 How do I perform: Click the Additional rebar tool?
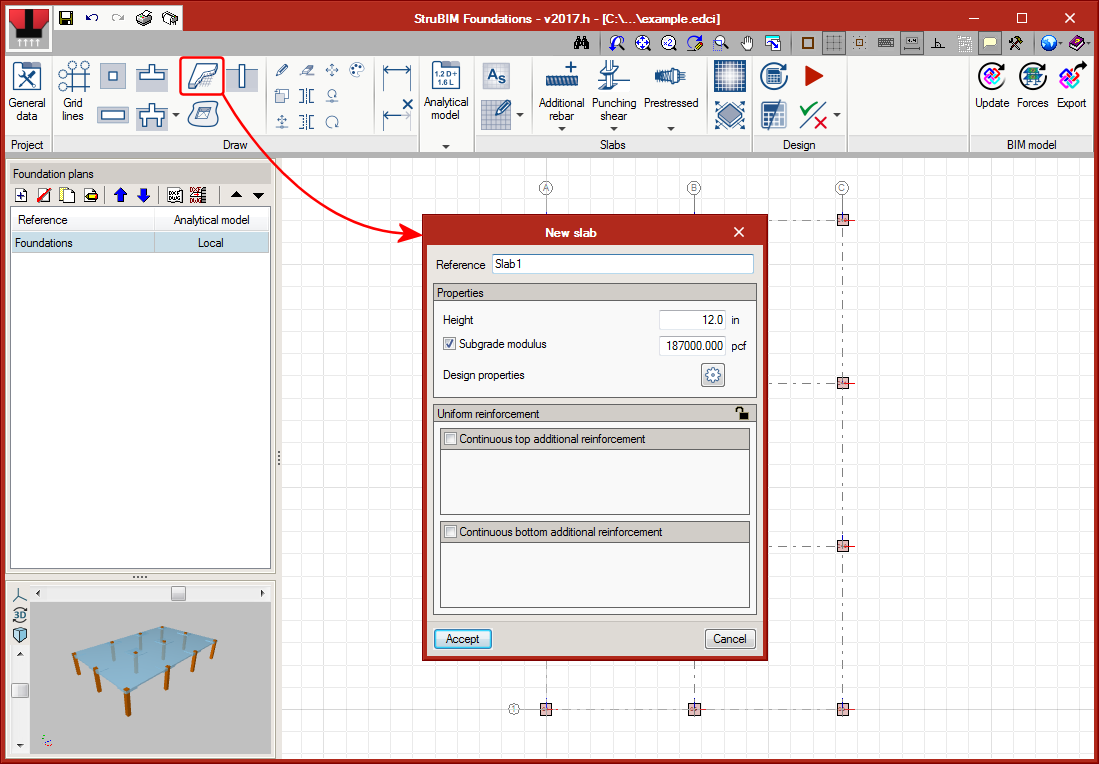(x=561, y=91)
